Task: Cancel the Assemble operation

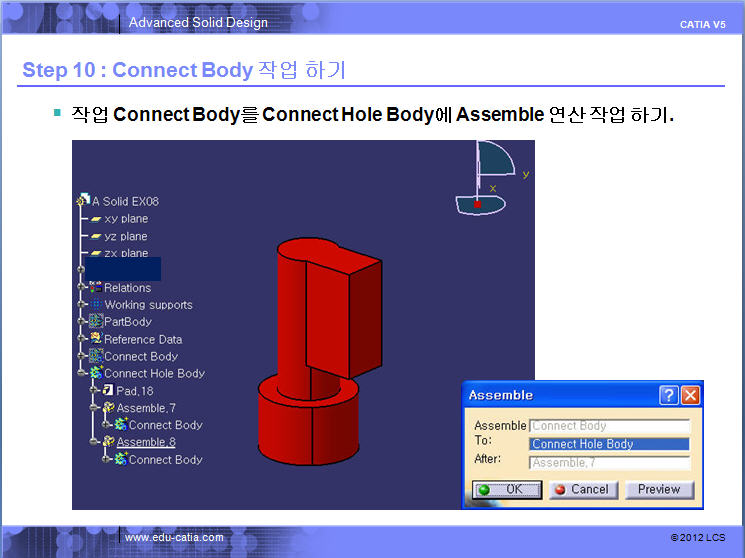Action: [x=582, y=490]
